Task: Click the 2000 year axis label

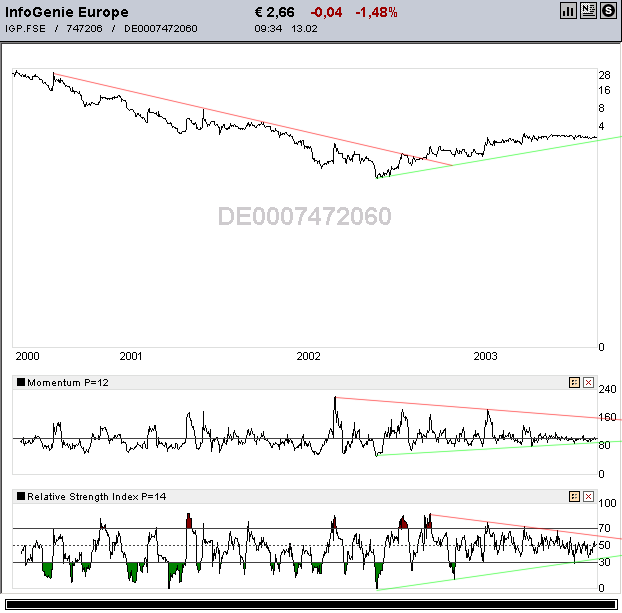Action: pos(27,356)
